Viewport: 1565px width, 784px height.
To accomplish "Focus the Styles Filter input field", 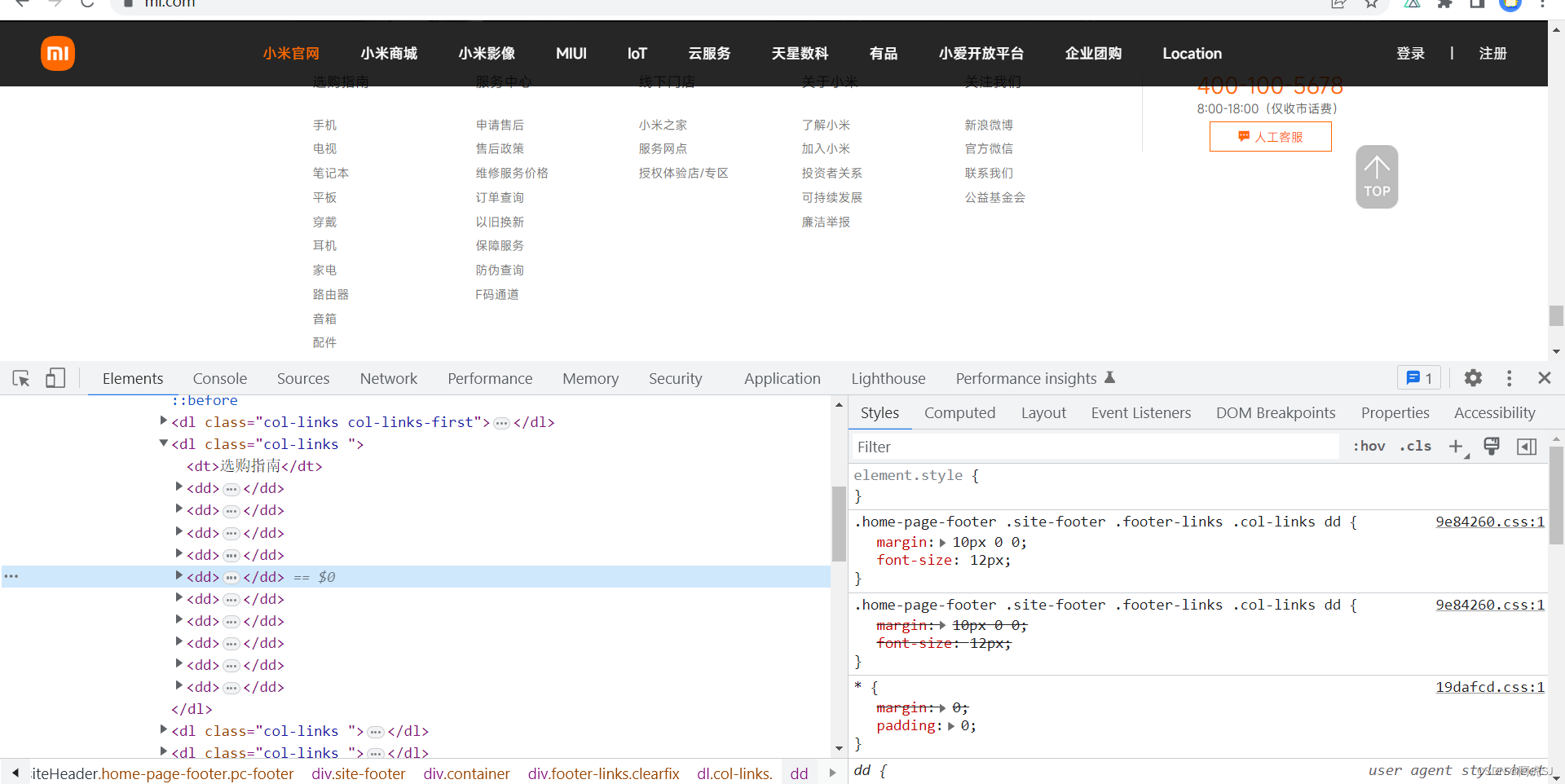I will pyautogui.click(x=1095, y=447).
